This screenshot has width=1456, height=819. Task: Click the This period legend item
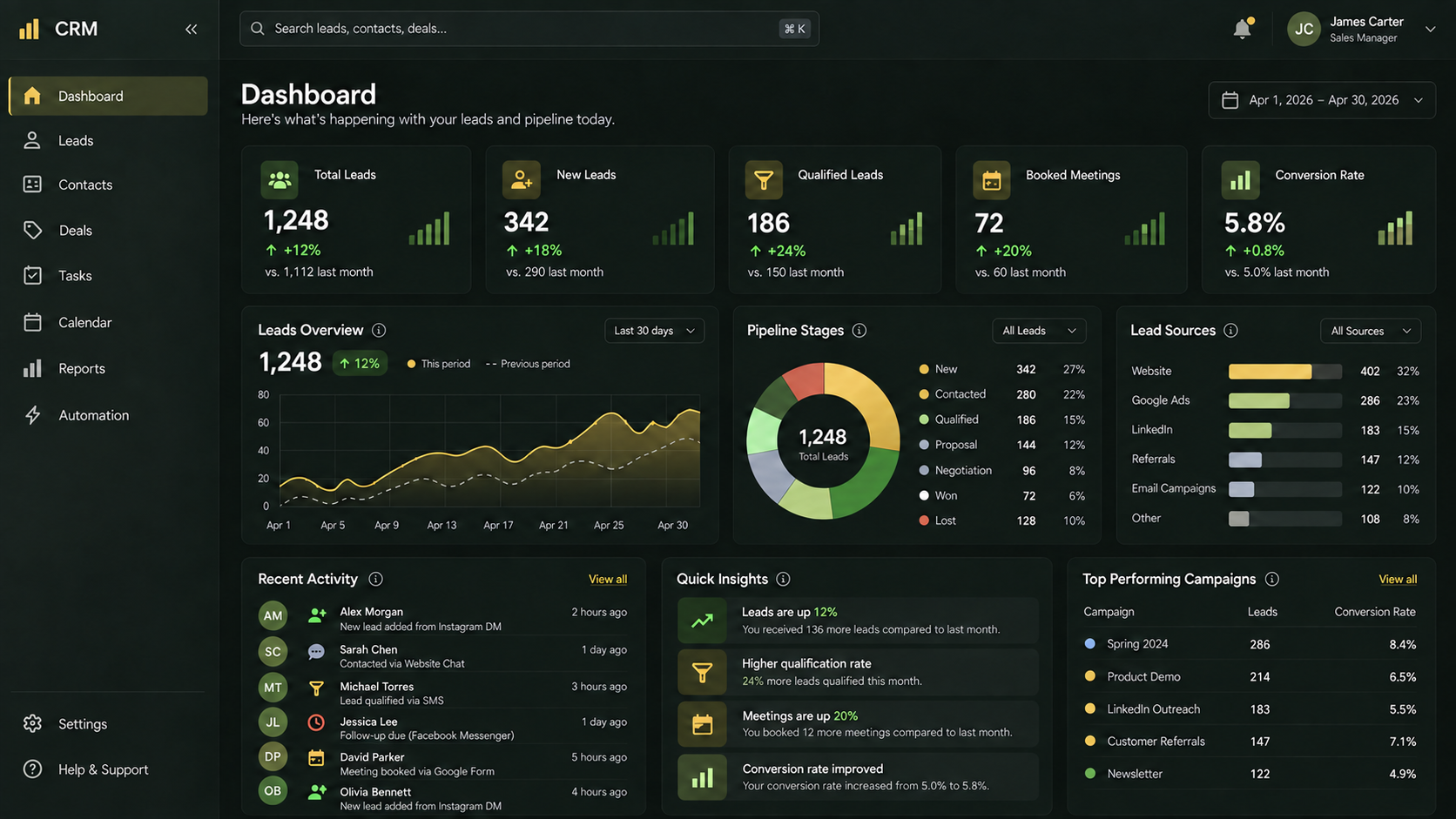tap(438, 364)
